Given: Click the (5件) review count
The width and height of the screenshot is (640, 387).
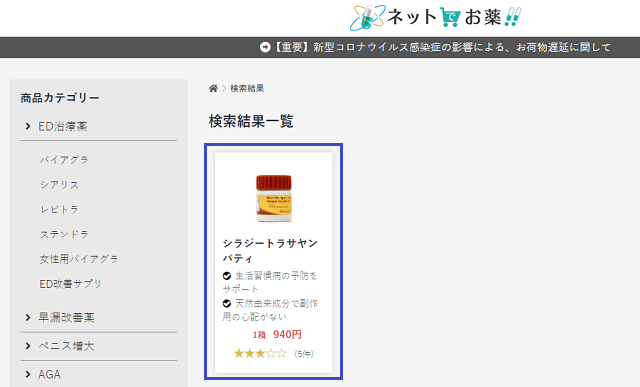Looking at the screenshot, I should click(304, 354).
